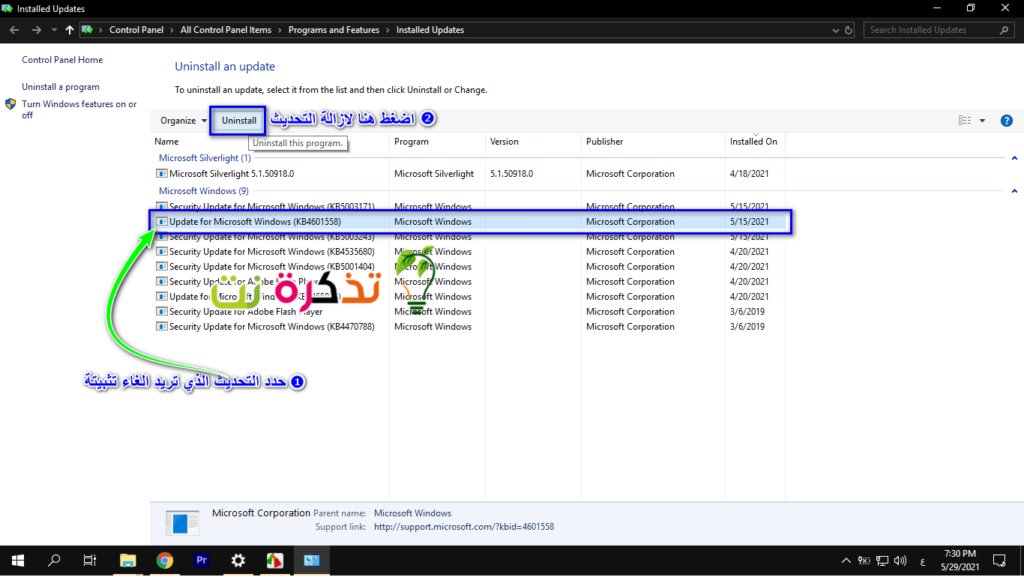The image size is (1024, 577).
Task: Click the details pane update thumbnail
Action: tap(182, 522)
